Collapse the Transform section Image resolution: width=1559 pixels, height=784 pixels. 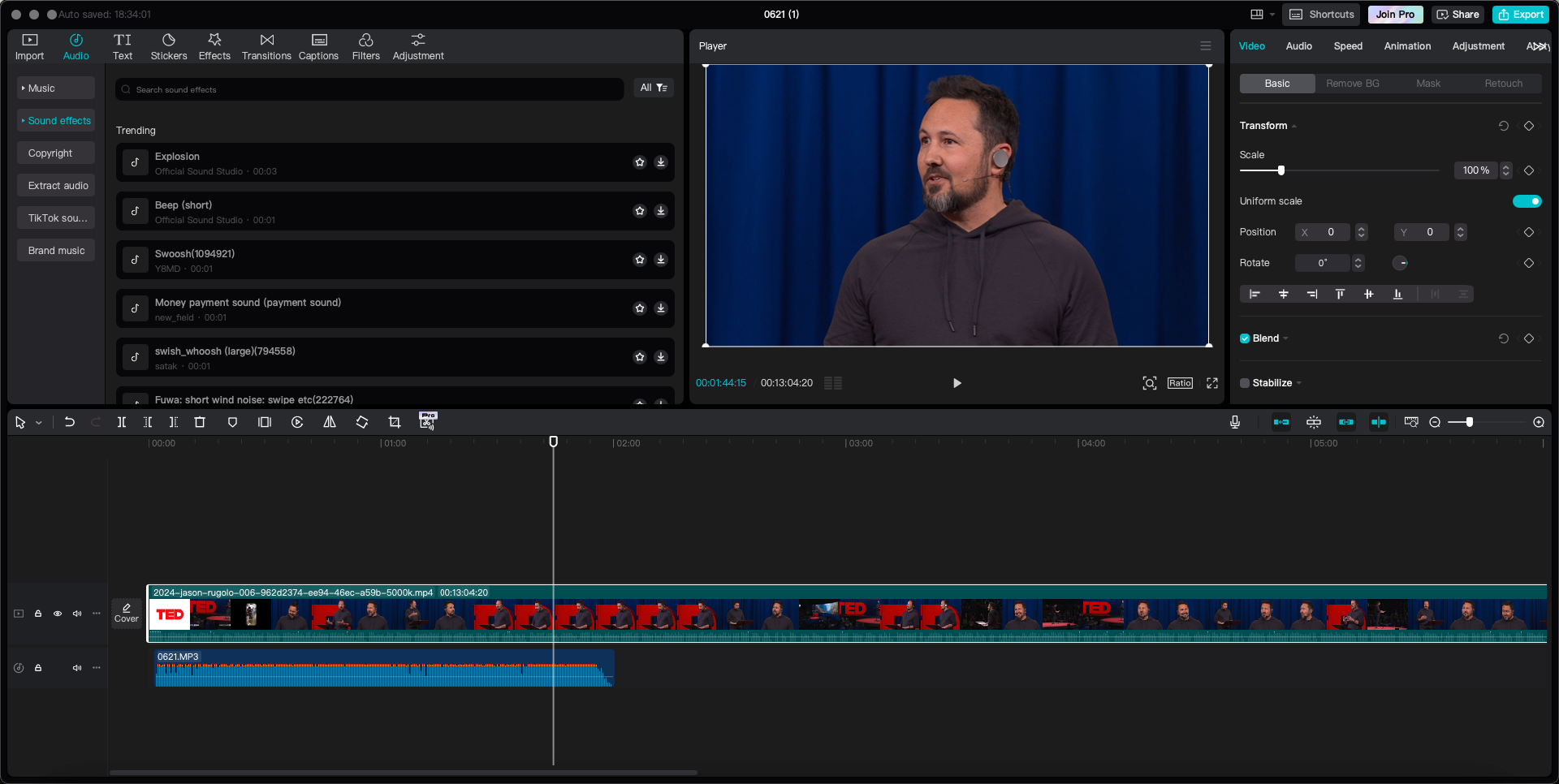1293,126
